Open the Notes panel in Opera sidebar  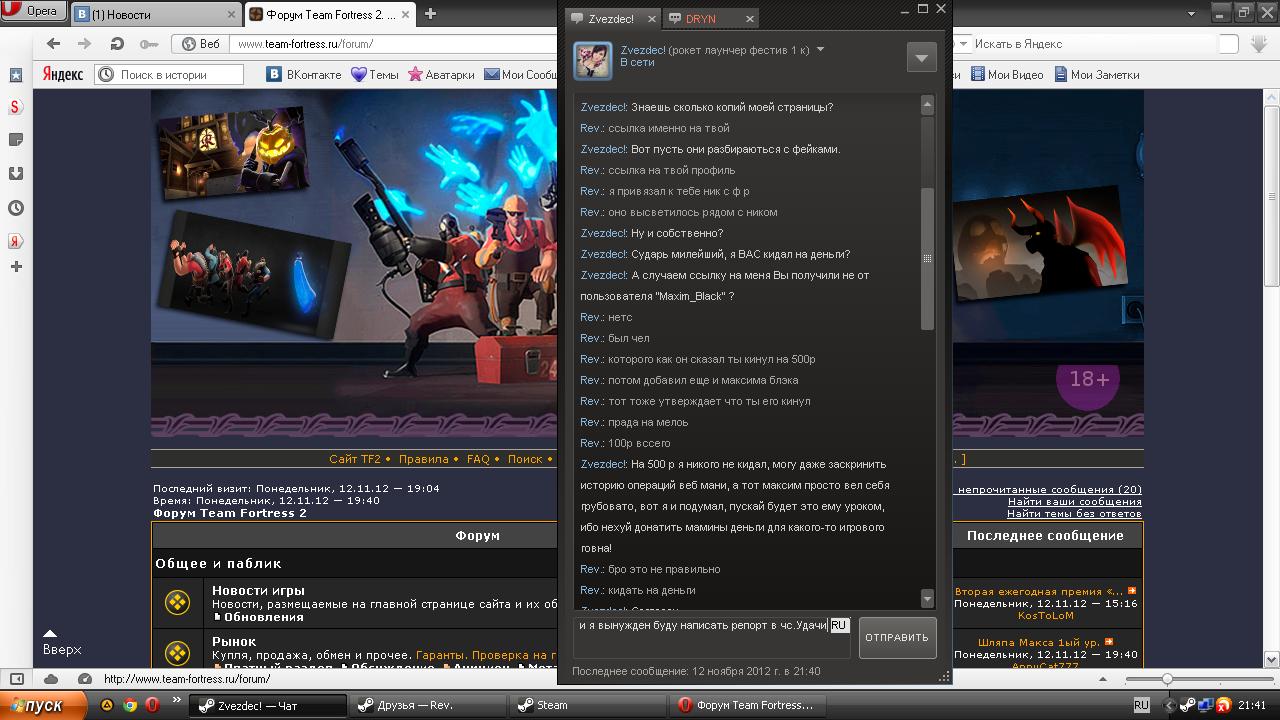pyautogui.click(x=16, y=140)
